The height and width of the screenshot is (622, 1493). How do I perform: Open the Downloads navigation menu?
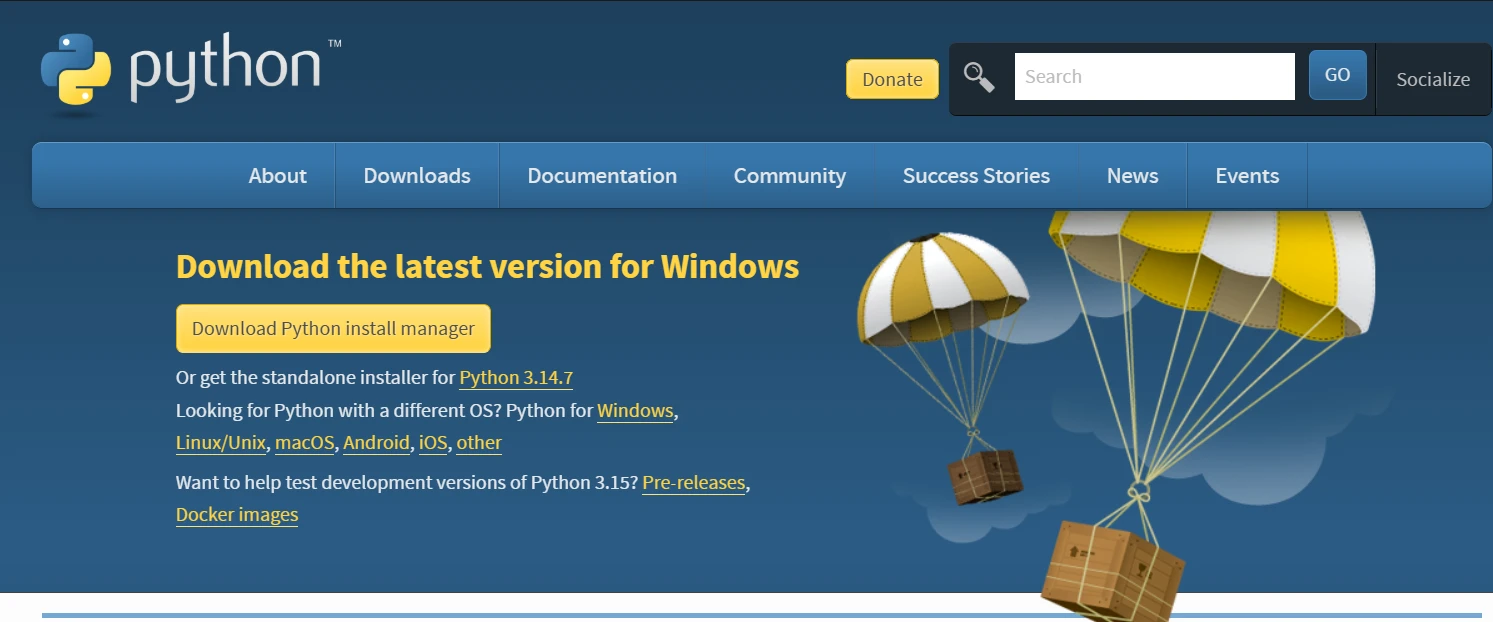tap(417, 175)
